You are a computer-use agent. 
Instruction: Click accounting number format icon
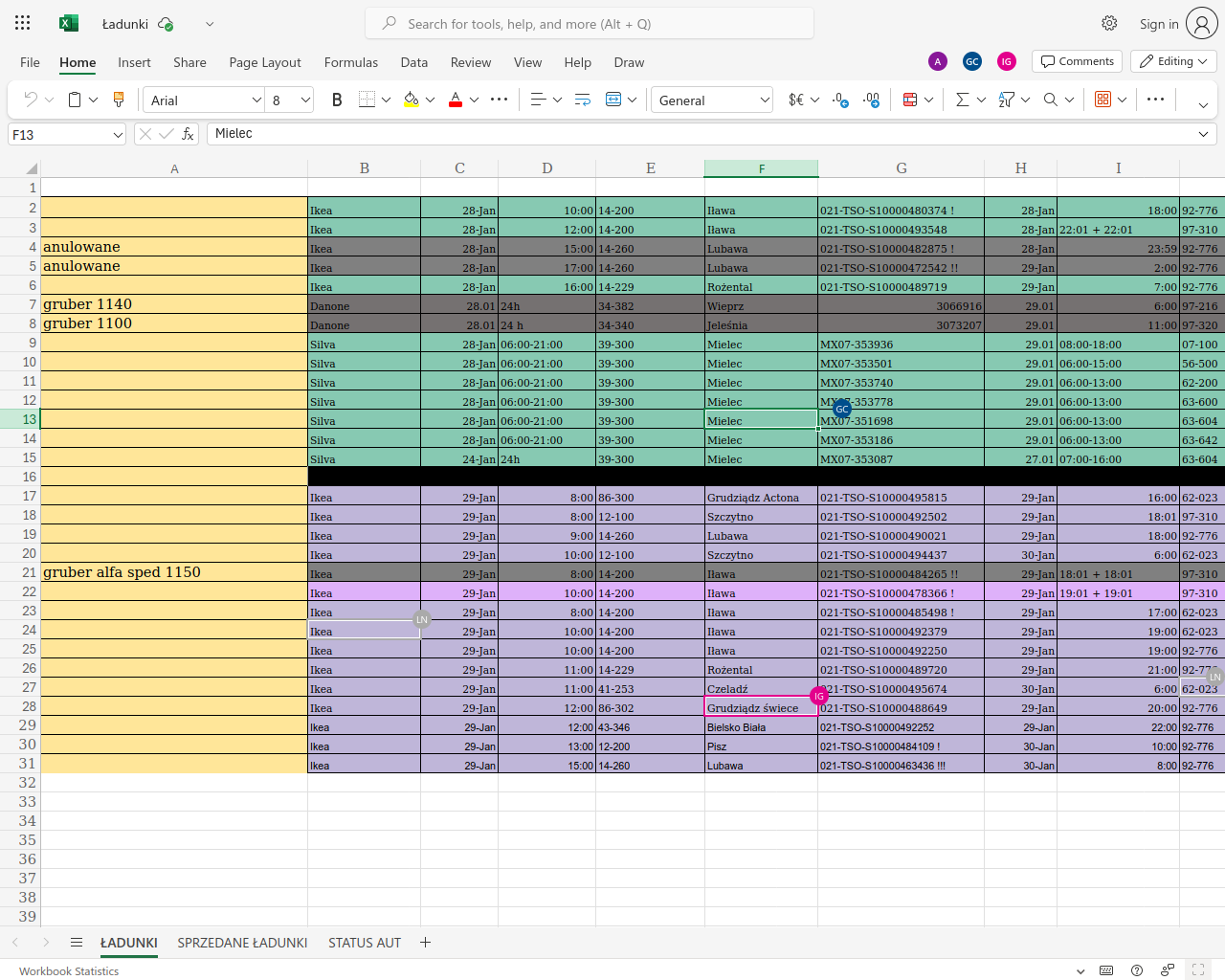pos(795,100)
